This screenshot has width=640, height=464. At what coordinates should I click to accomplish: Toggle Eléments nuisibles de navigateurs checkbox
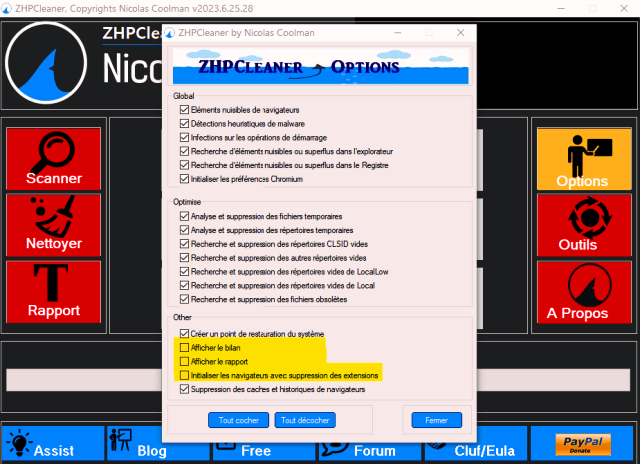point(184,110)
